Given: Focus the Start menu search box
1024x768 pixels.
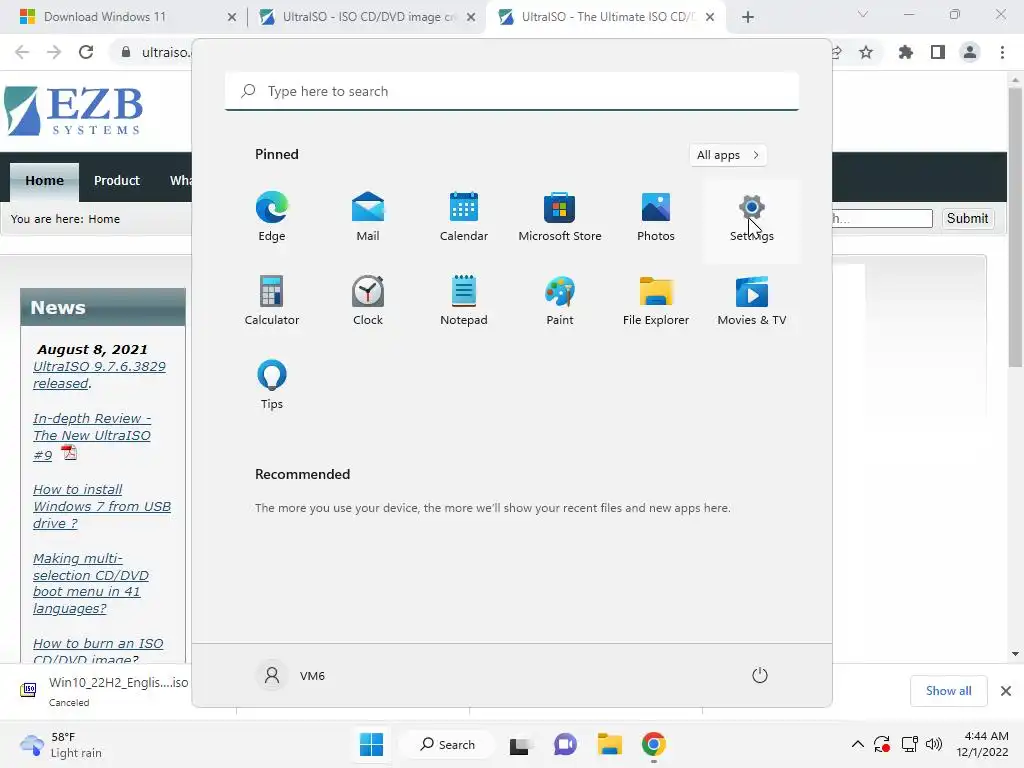Looking at the screenshot, I should [x=512, y=91].
